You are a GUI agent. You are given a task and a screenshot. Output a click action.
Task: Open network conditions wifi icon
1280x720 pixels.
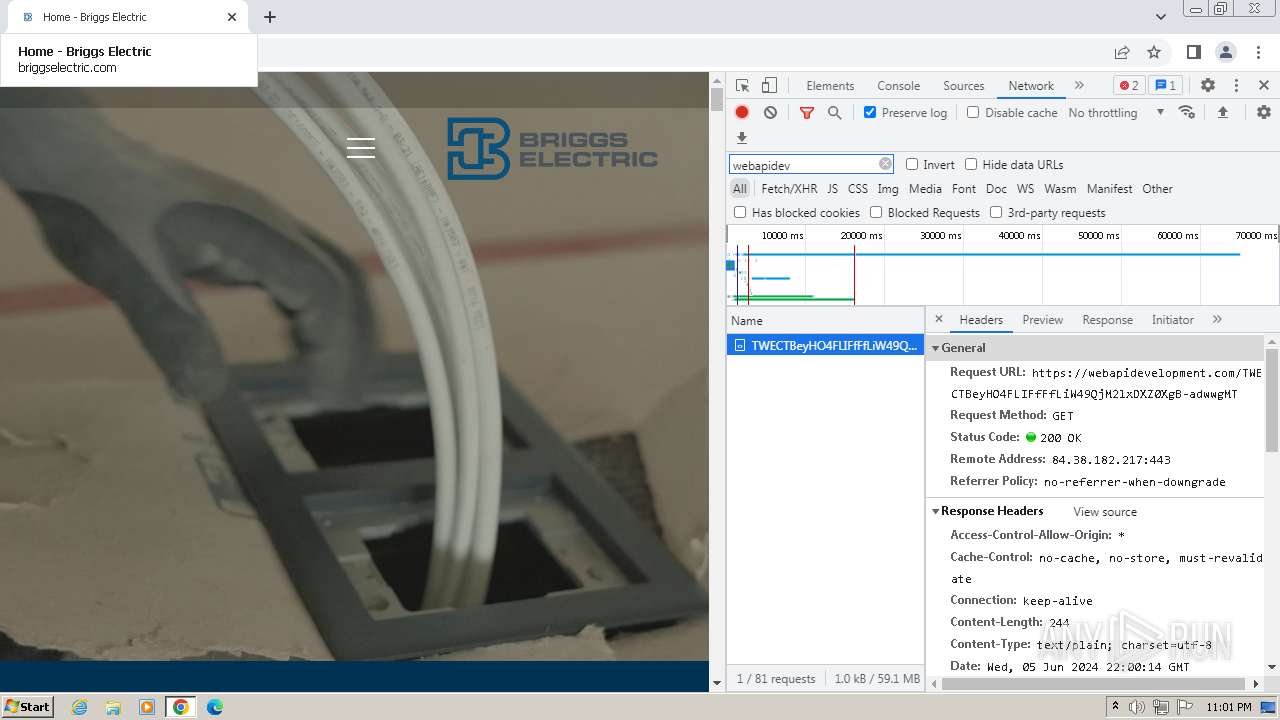(1187, 112)
